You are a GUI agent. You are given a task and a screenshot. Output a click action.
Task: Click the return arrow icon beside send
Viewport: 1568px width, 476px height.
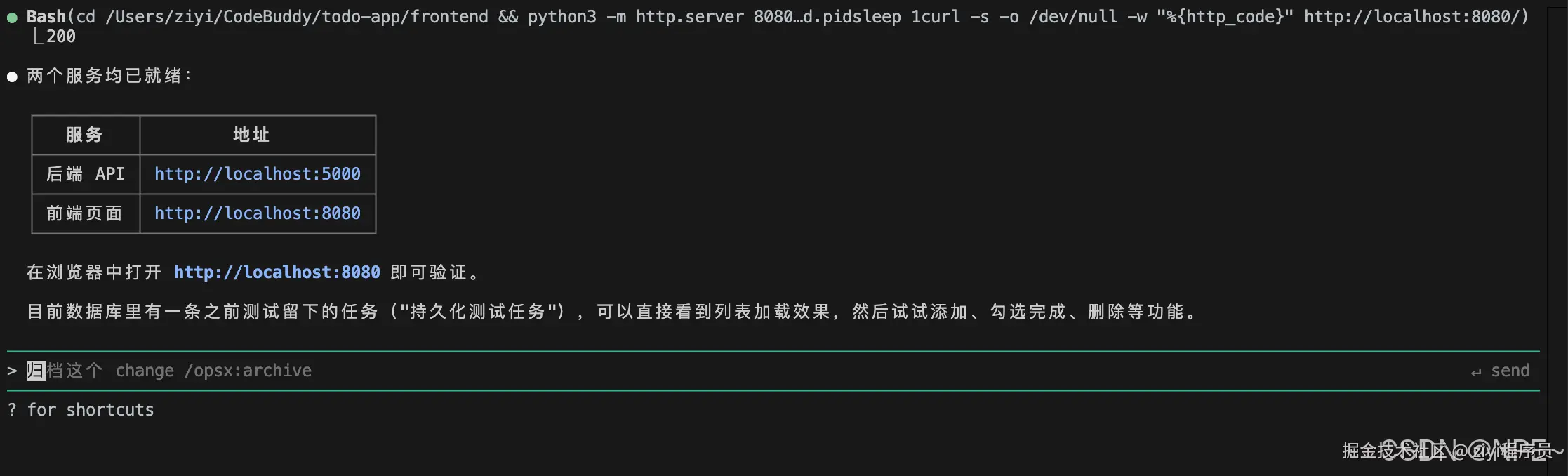(x=1476, y=372)
